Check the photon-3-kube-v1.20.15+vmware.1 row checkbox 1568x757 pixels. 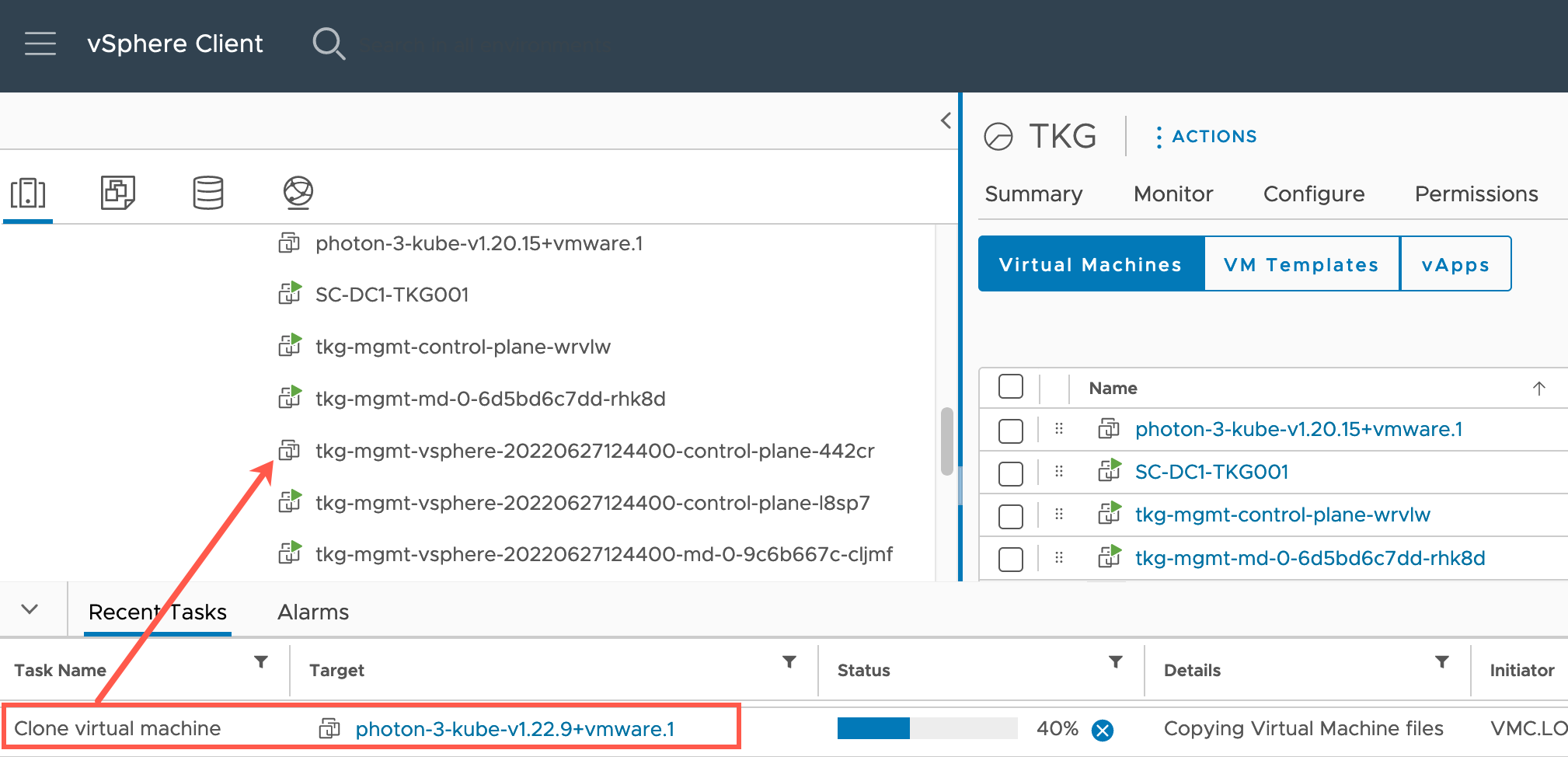click(1011, 431)
